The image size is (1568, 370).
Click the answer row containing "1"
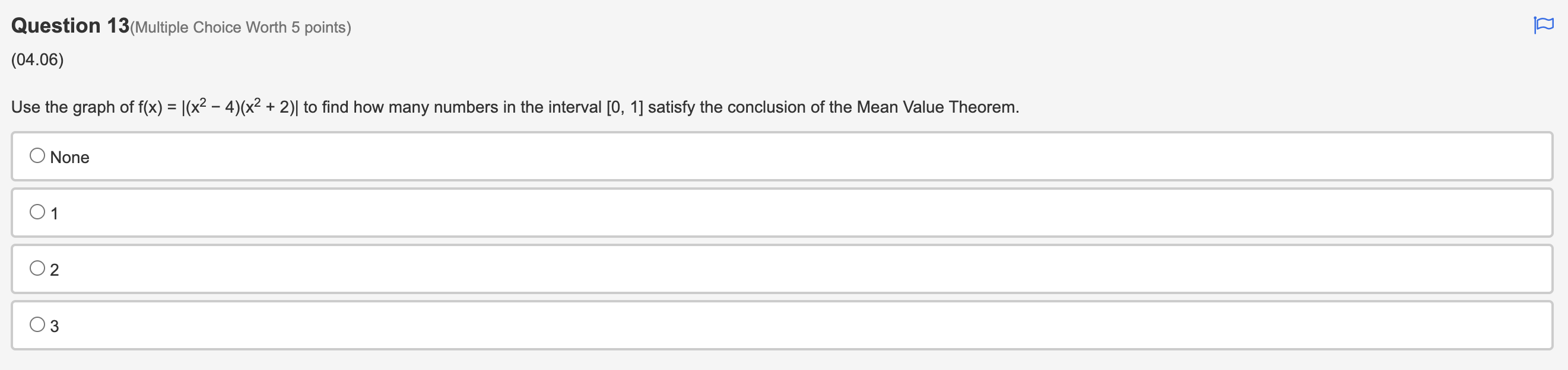click(x=426, y=212)
